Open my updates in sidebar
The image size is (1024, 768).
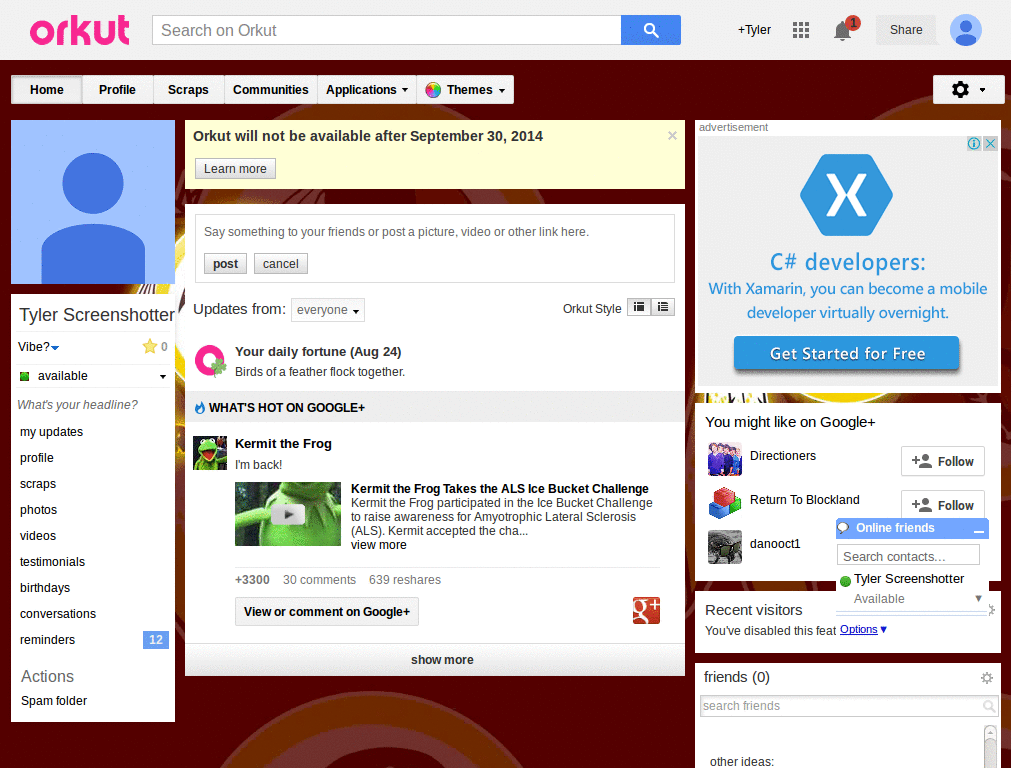click(x=52, y=432)
